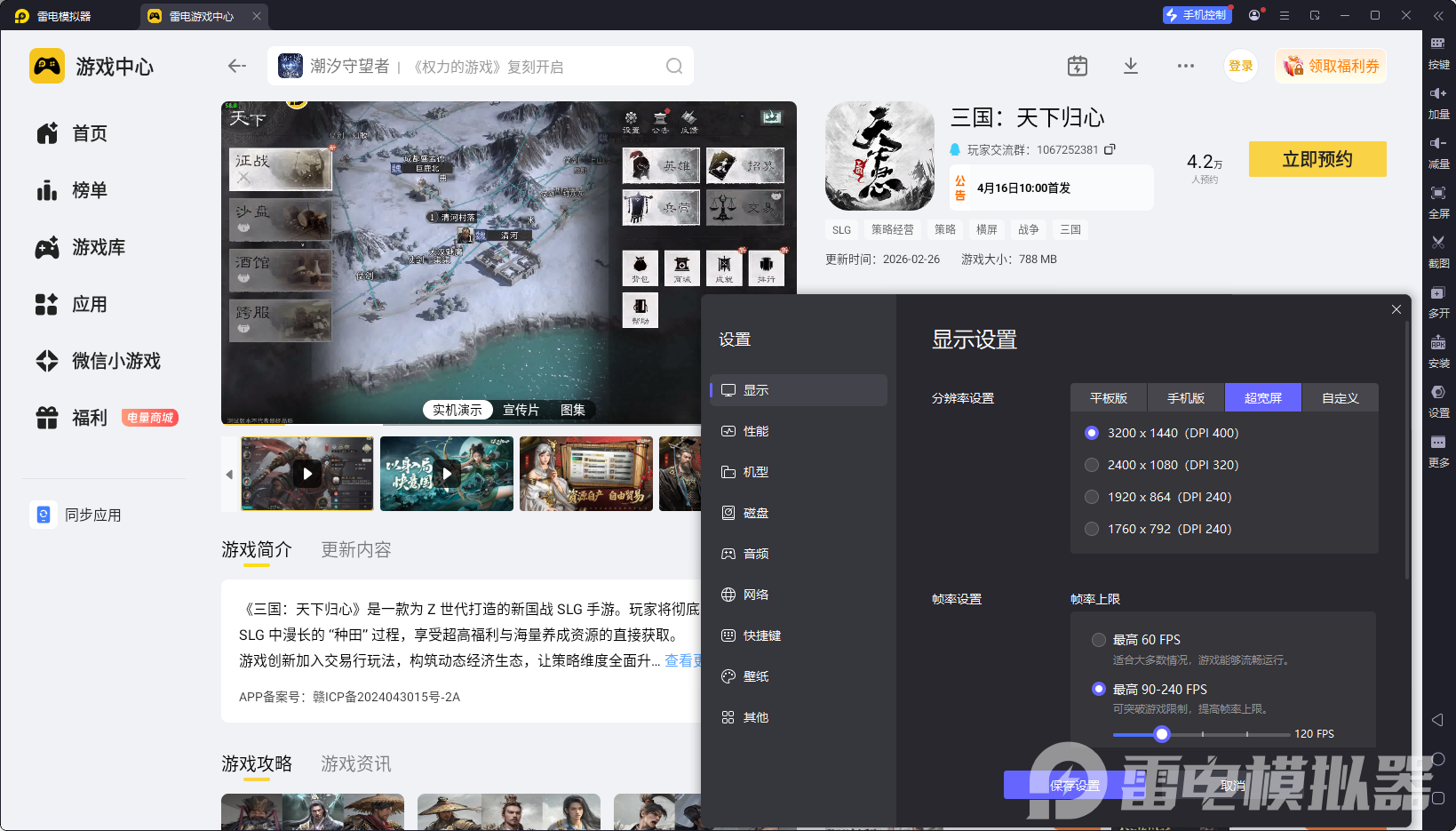This screenshot has height=831, width=1456.
Task: Switch to 更新内容 tab
Action: tap(356, 550)
